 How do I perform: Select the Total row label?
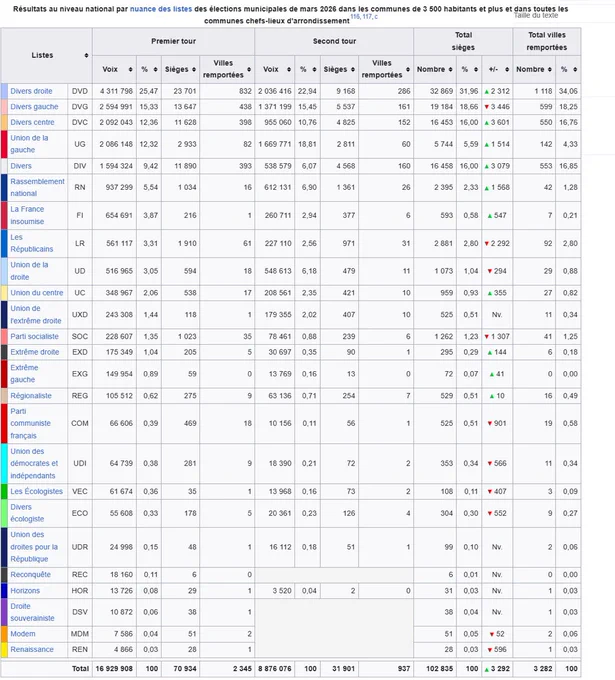tap(81, 669)
